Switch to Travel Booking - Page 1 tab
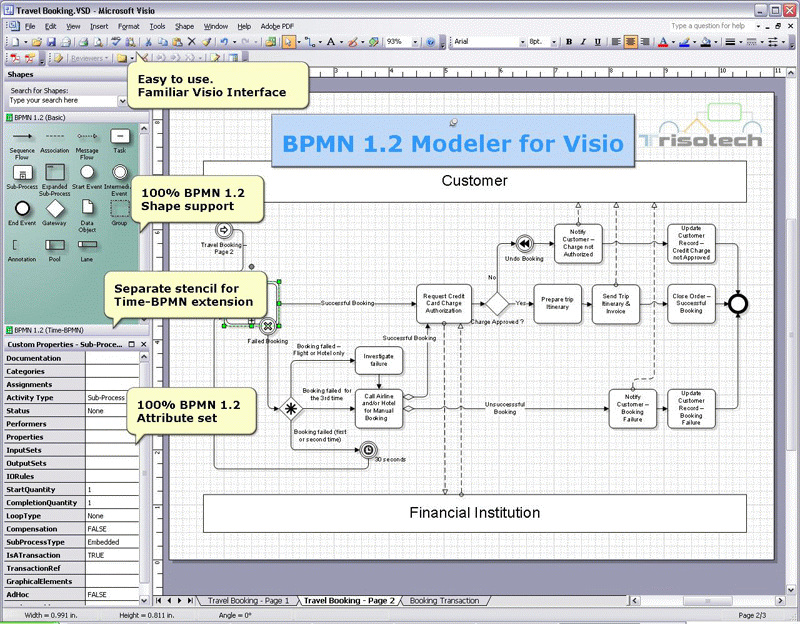 click(x=248, y=601)
